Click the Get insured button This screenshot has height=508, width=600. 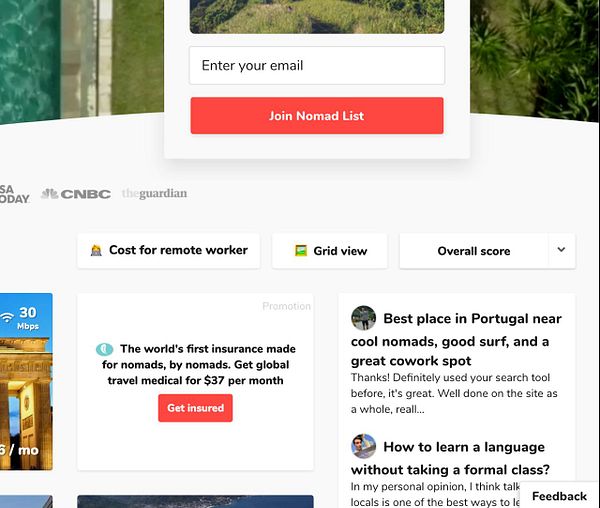(195, 408)
